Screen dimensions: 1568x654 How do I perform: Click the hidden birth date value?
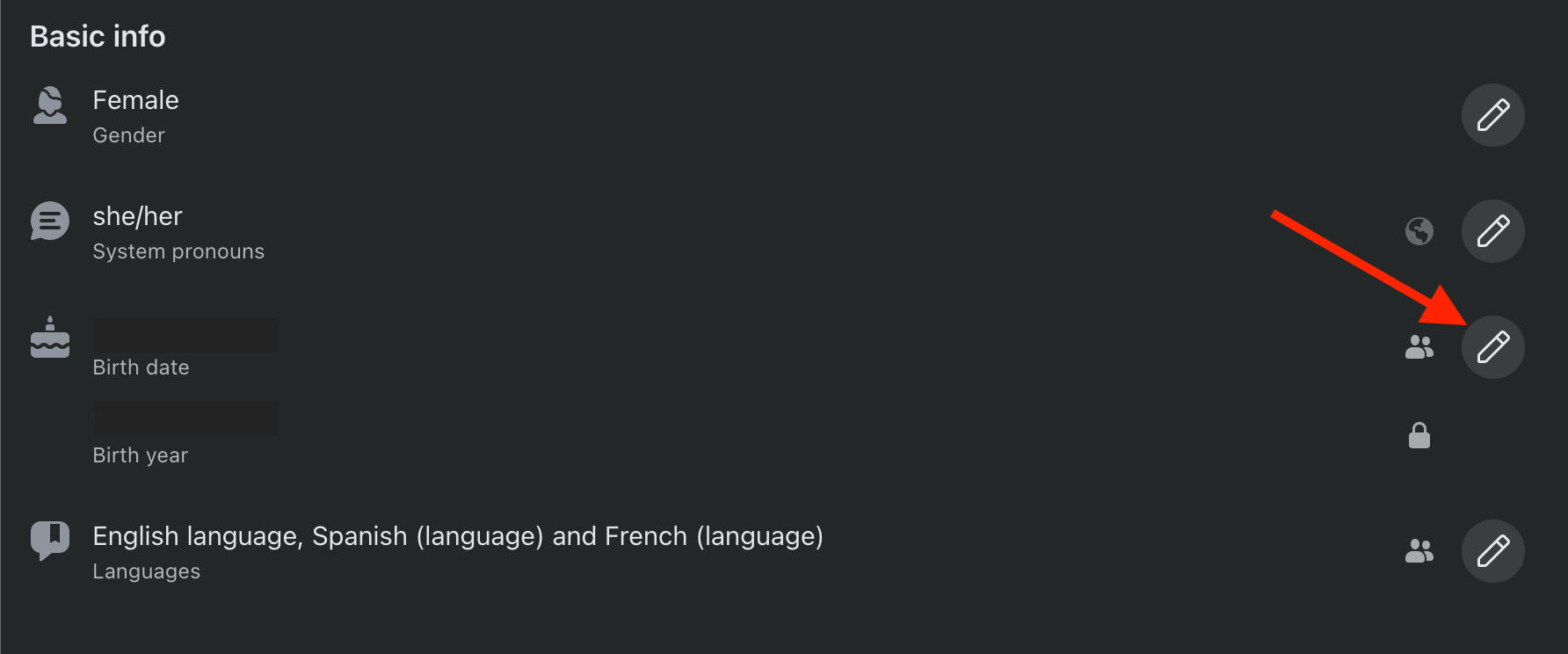point(186,335)
